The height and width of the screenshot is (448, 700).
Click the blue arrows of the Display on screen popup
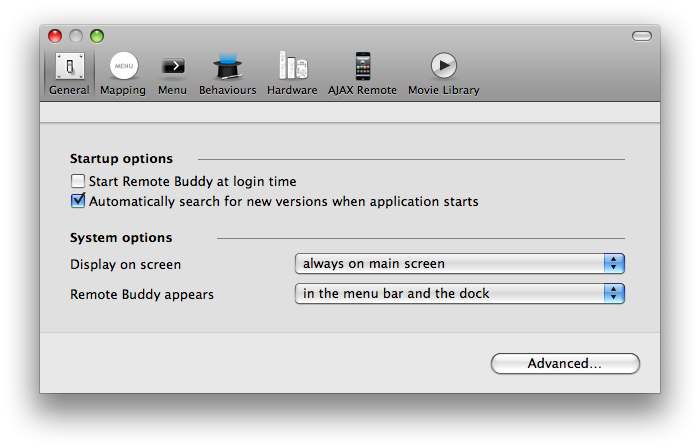coord(614,264)
